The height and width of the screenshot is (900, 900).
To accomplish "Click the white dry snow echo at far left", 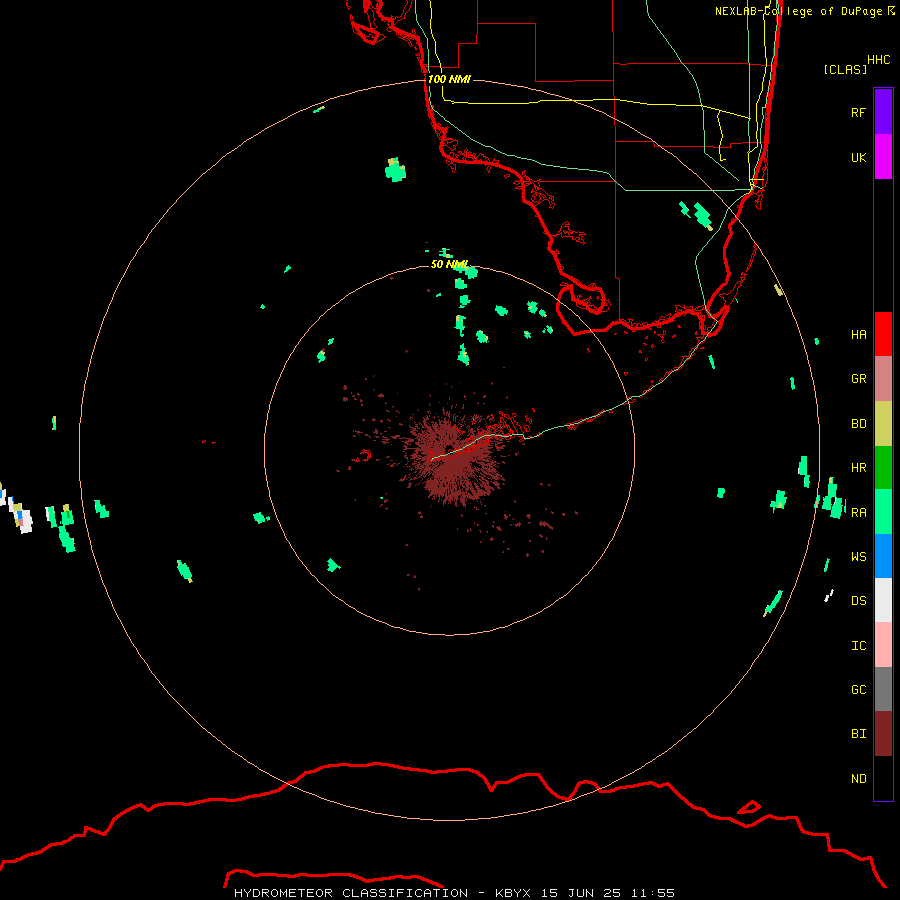I will 25,521.
